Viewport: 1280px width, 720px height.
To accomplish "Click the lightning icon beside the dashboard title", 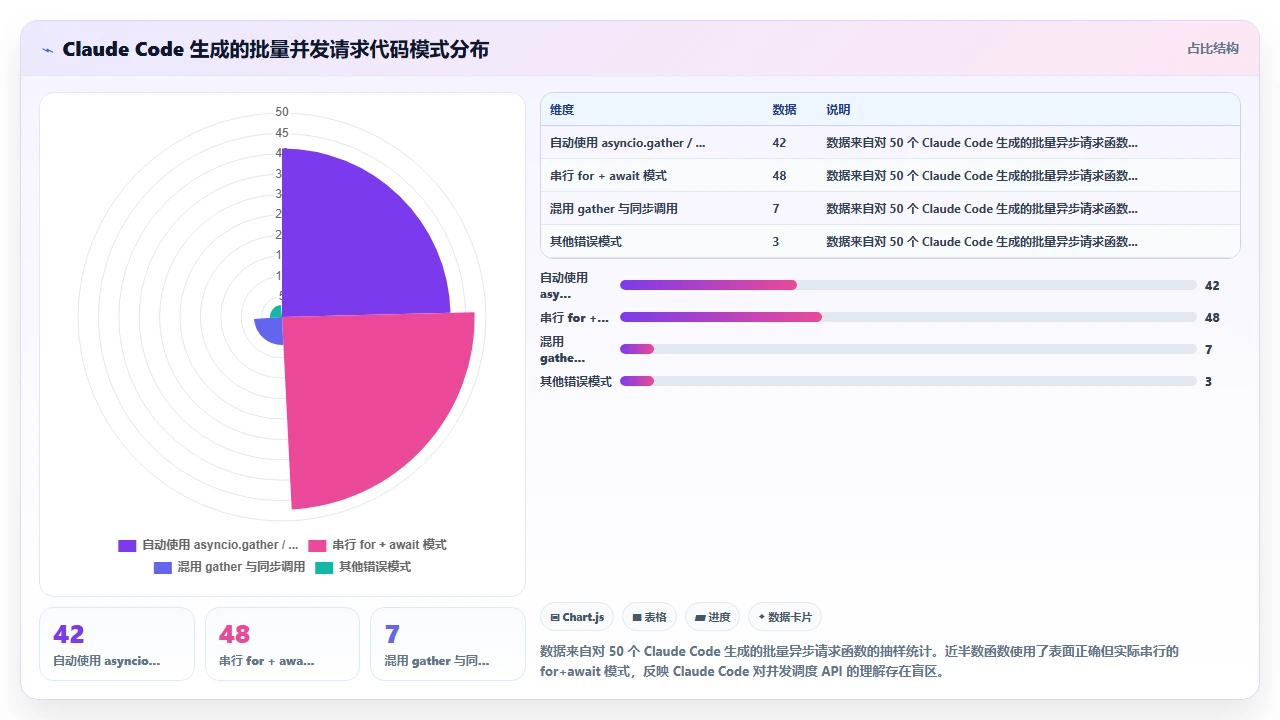I will pyautogui.click(x=48, y=49).
